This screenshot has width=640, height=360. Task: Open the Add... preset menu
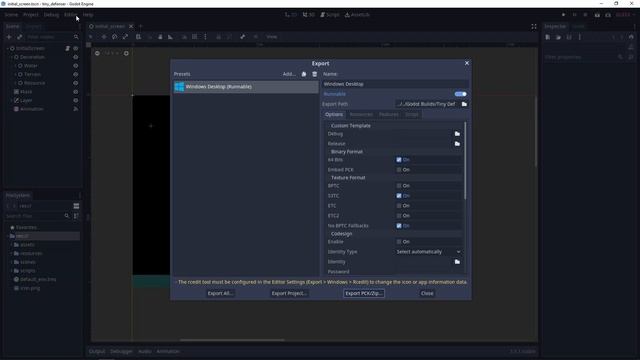(x=289, y=74)
